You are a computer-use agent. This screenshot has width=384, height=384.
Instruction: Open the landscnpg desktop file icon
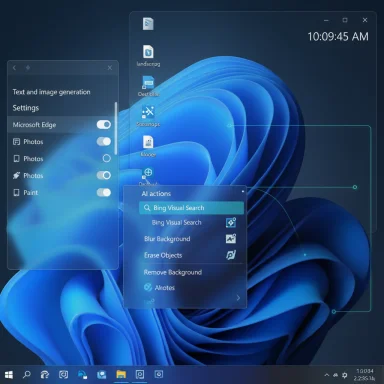click(x=148, y=52)
